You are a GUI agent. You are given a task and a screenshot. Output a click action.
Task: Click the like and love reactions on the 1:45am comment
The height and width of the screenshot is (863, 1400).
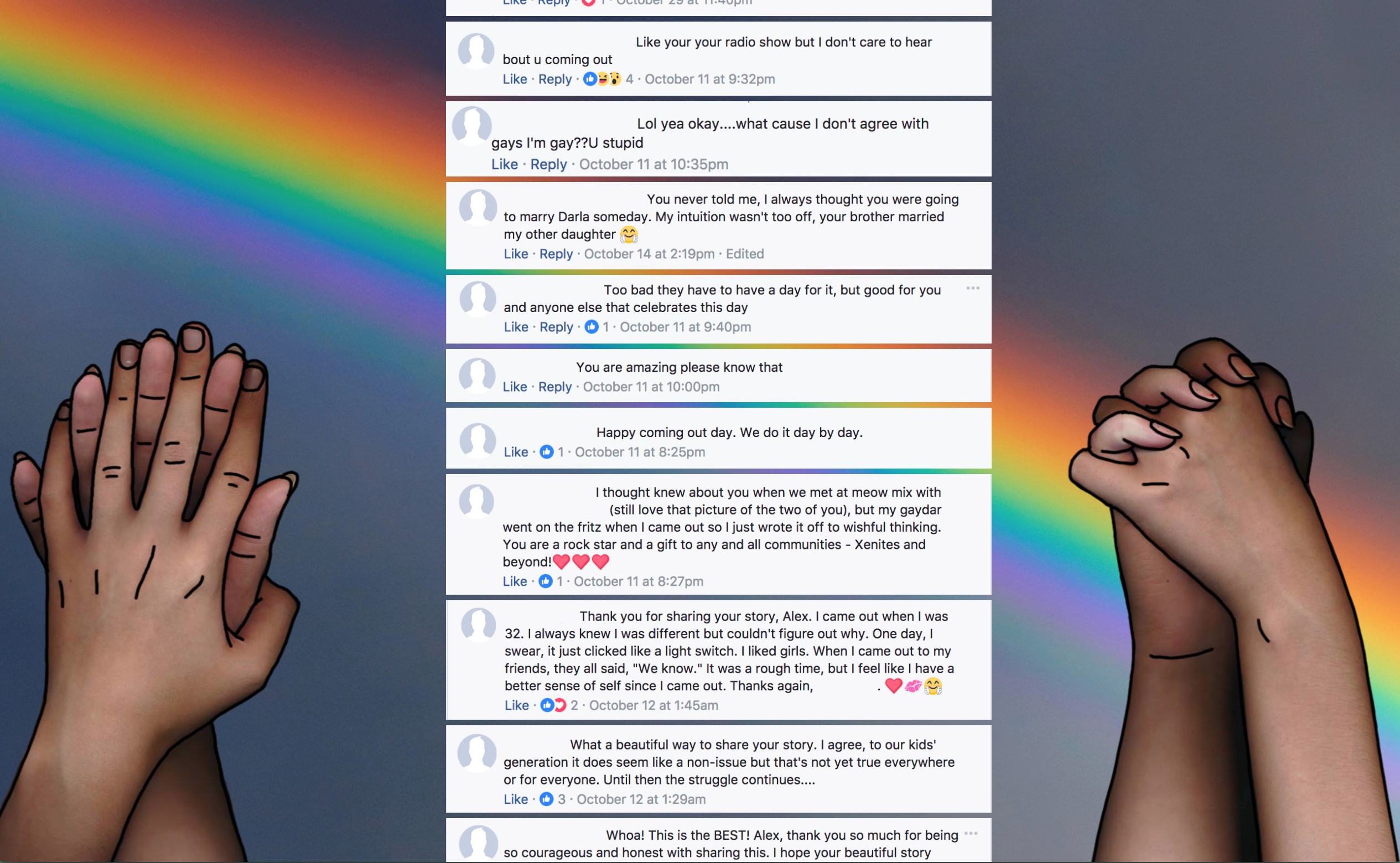coord(553,705)
